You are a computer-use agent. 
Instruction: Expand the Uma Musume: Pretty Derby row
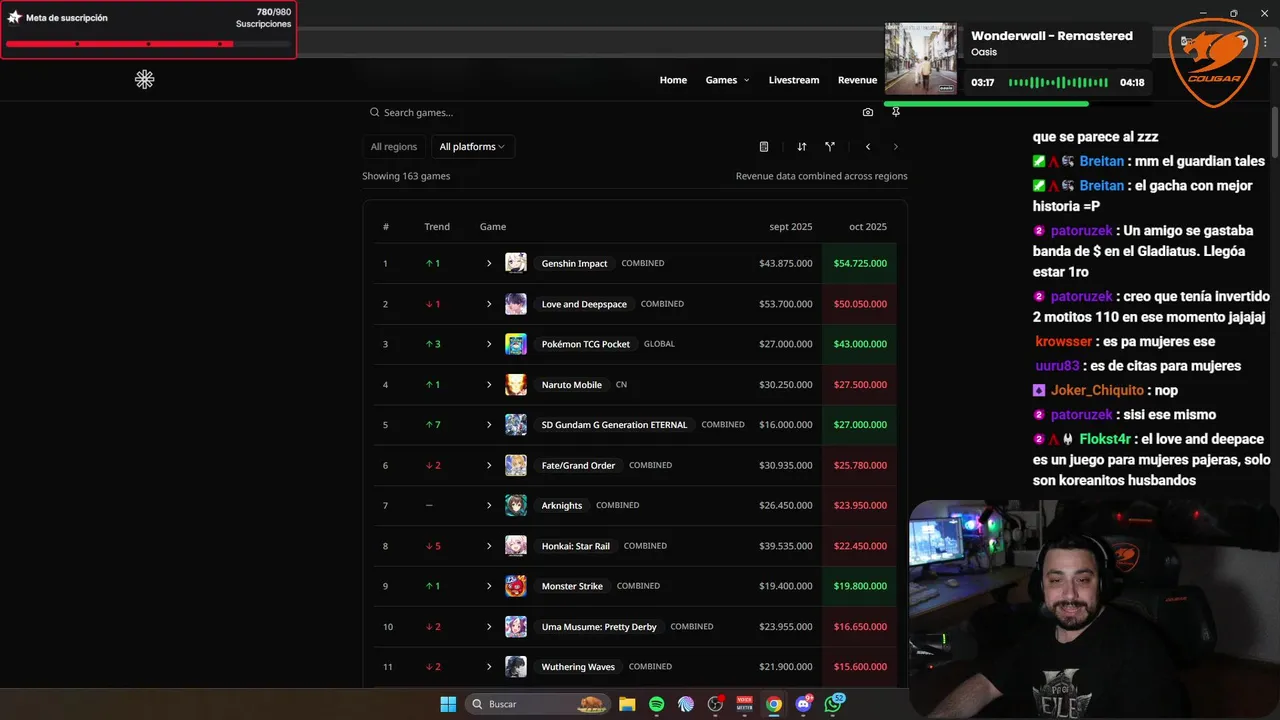[489, 627]
